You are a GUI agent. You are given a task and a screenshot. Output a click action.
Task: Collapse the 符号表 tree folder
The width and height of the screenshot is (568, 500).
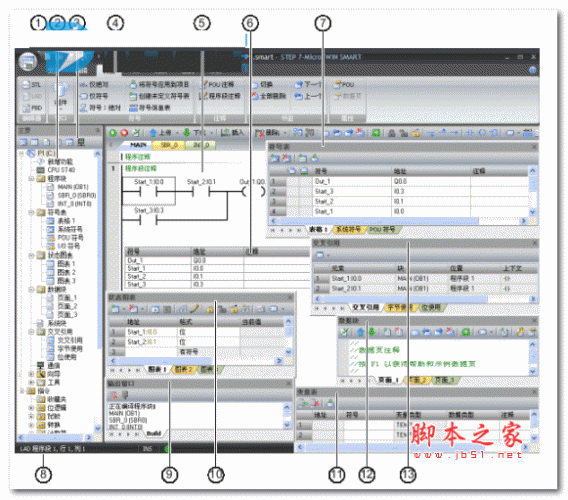[x=32, y=212]
